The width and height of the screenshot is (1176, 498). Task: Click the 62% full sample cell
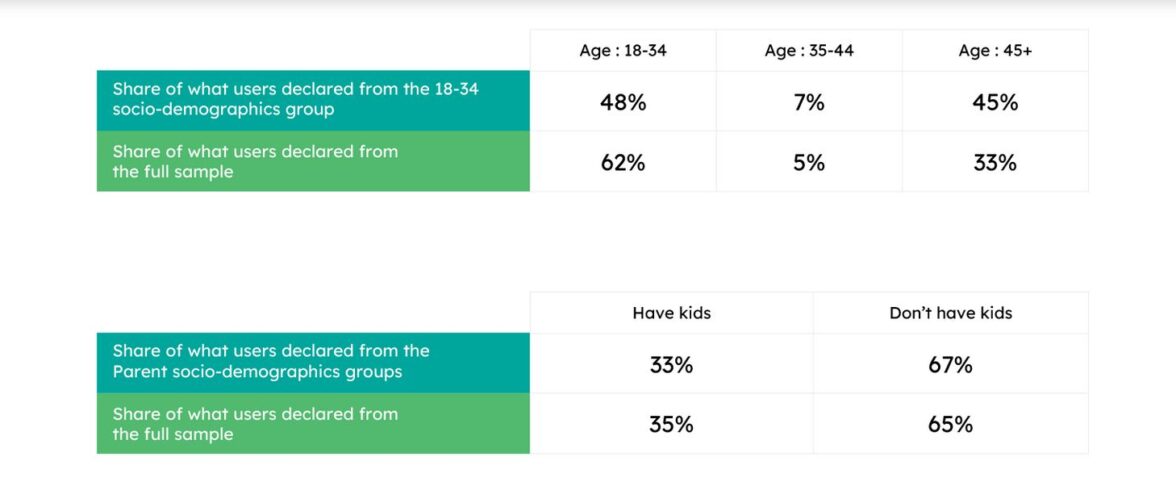[x=623, y=162]
